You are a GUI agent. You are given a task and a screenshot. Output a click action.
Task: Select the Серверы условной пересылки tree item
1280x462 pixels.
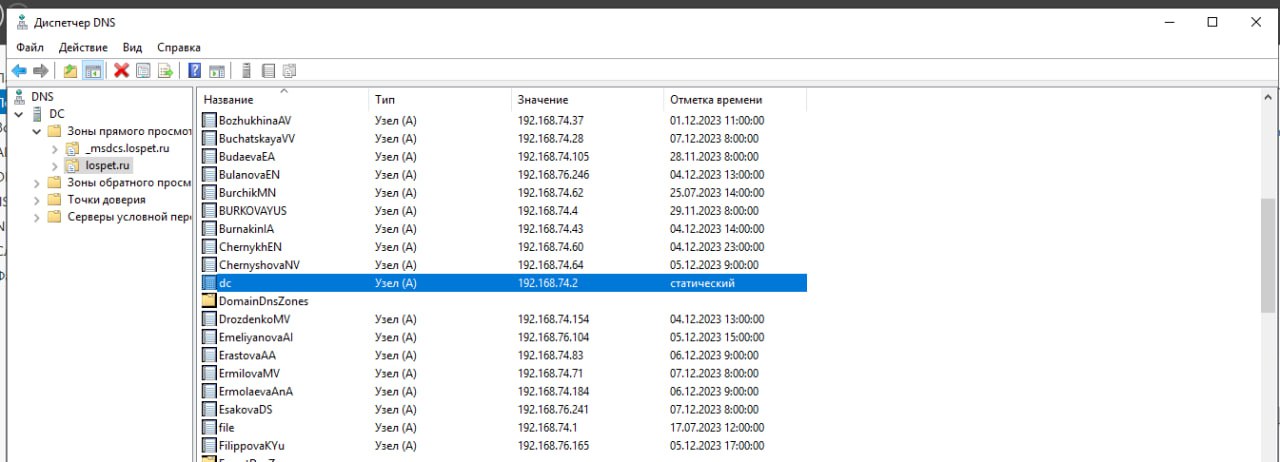tap(129, 216)
